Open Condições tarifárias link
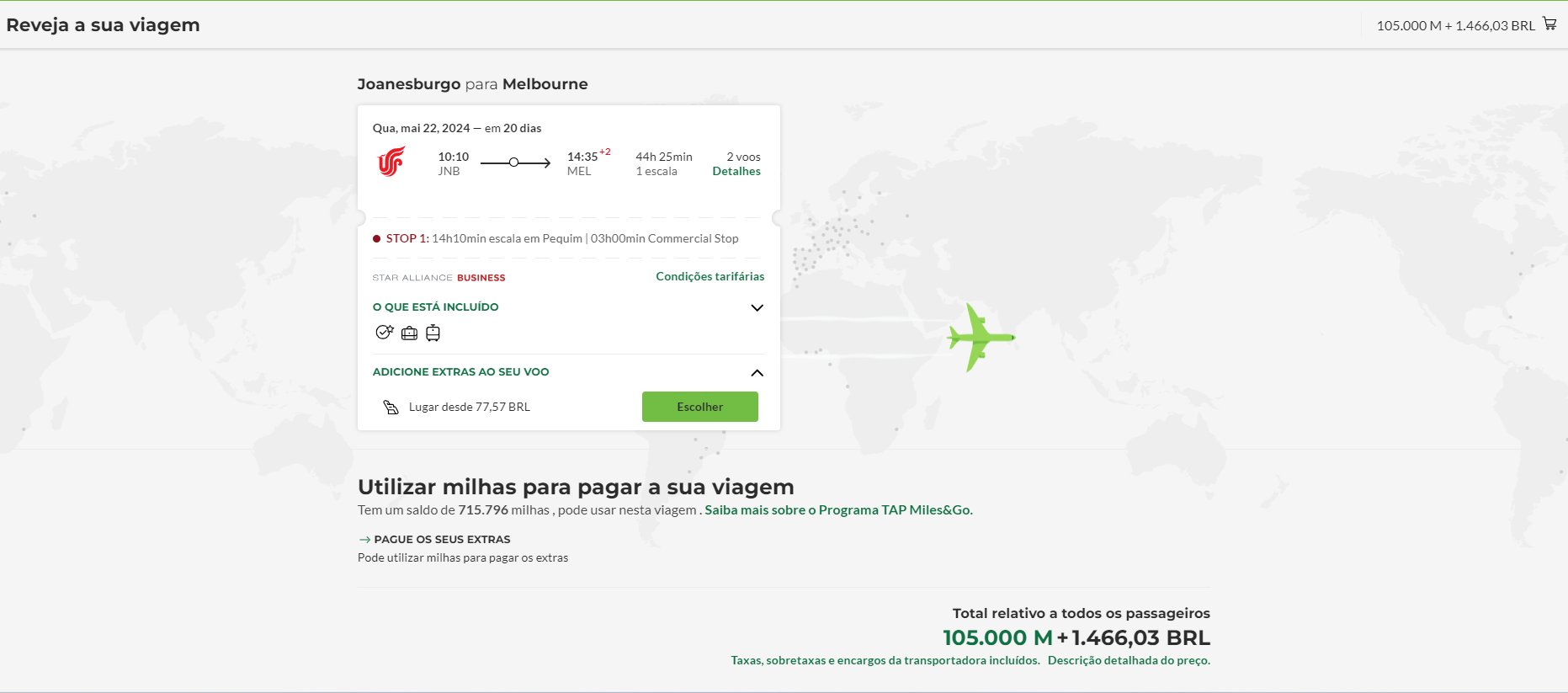The height and width of the screenshot is (693, 1568). pyautogui.click(x=710, y=276)
